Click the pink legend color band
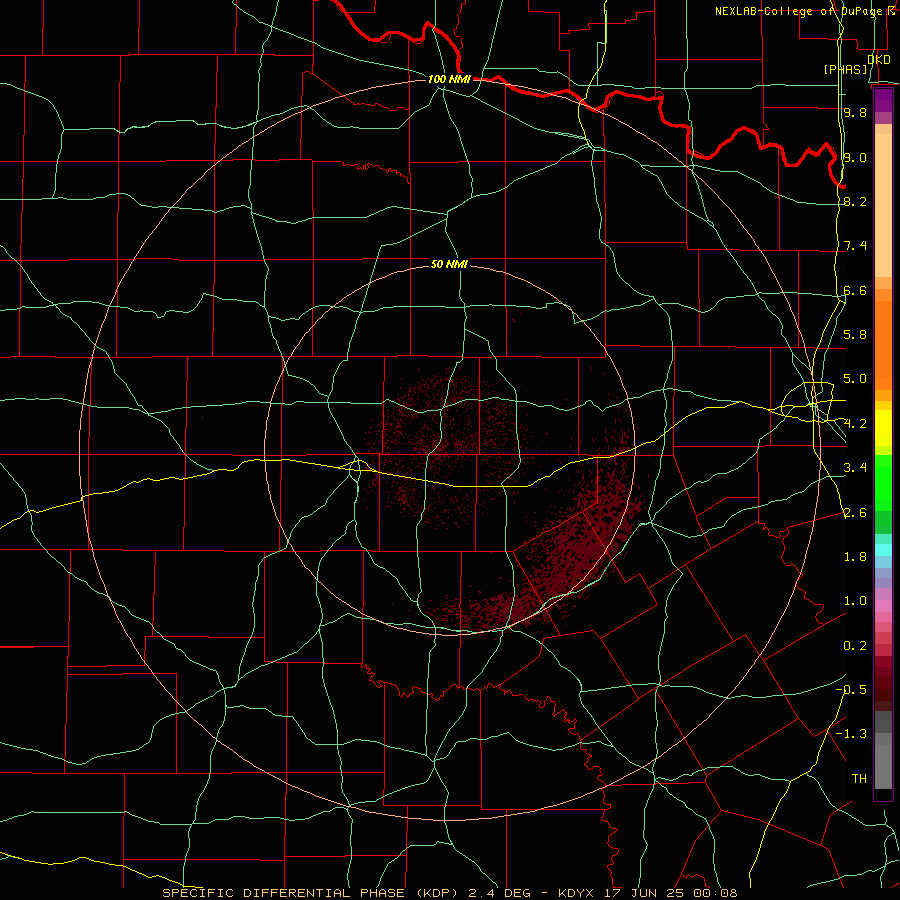 click(x=883, y=606)
